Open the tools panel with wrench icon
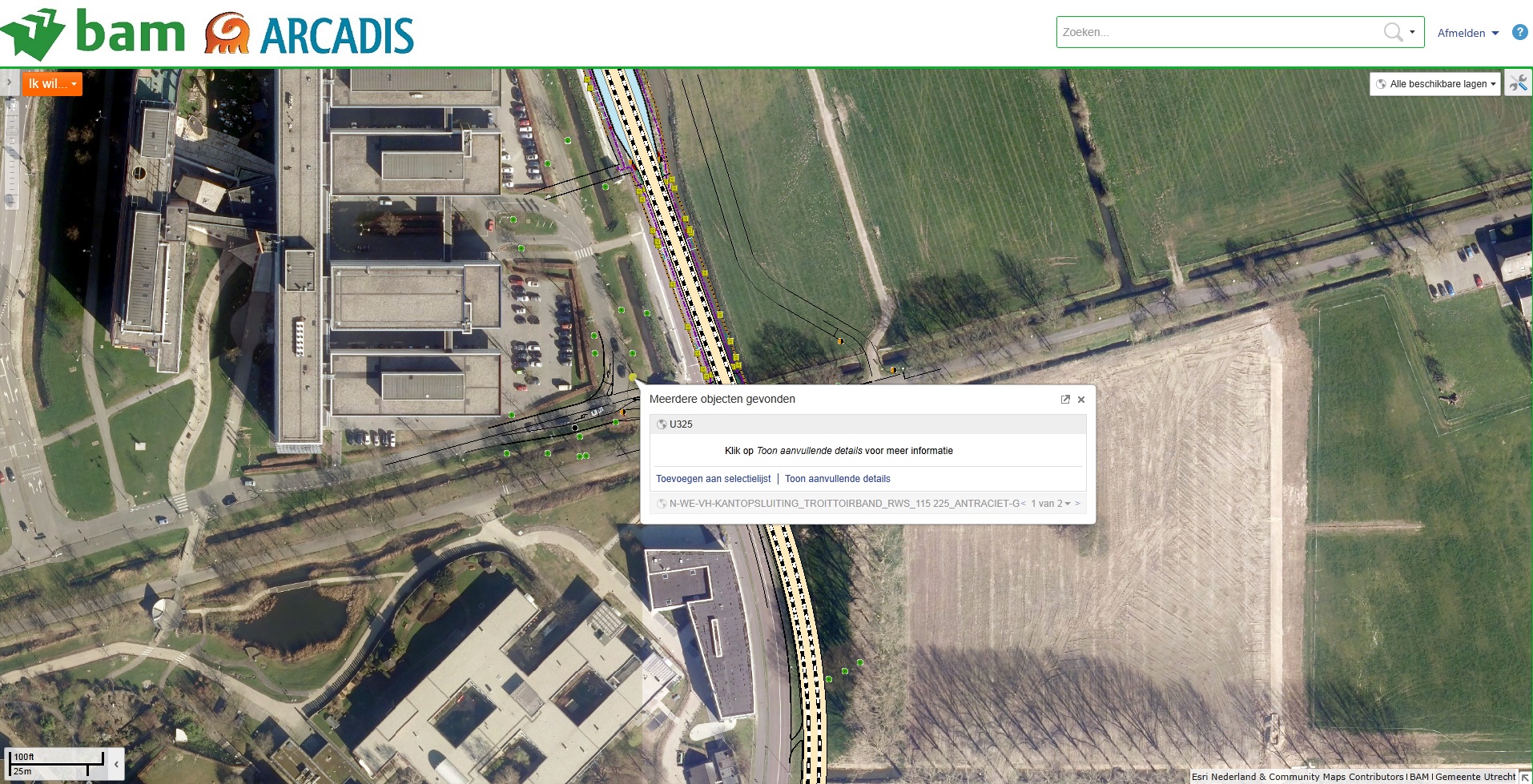Viewport: 1533px width, 784px height. point(1518,83)
